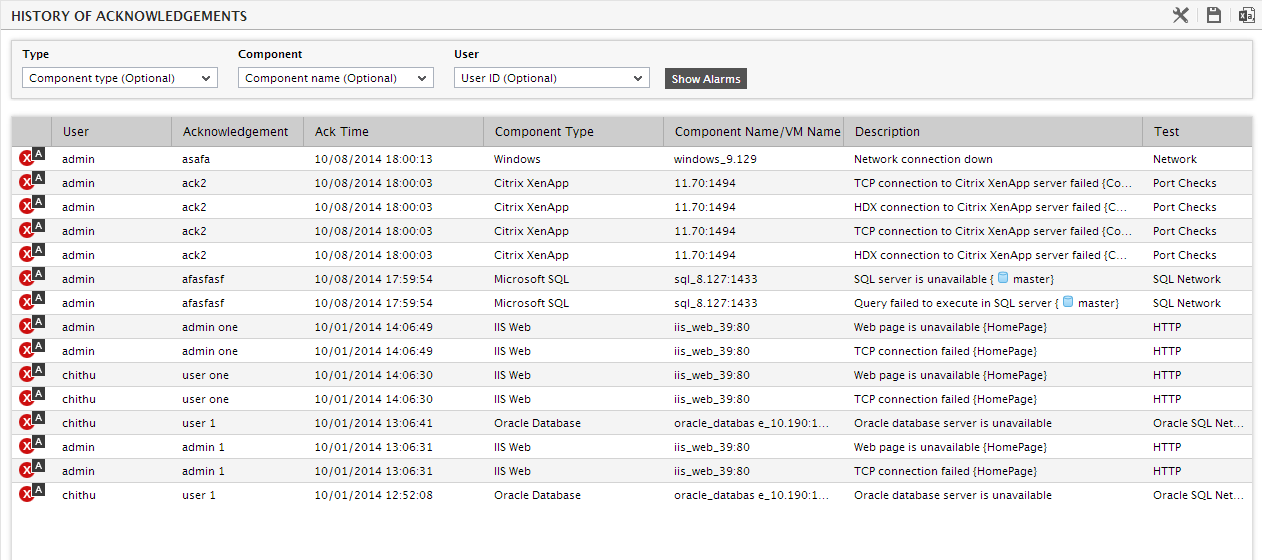Image resolution: width=1262 pixels, height=560 pixels.
Task: Click the User column header
Action: [76, 131]
